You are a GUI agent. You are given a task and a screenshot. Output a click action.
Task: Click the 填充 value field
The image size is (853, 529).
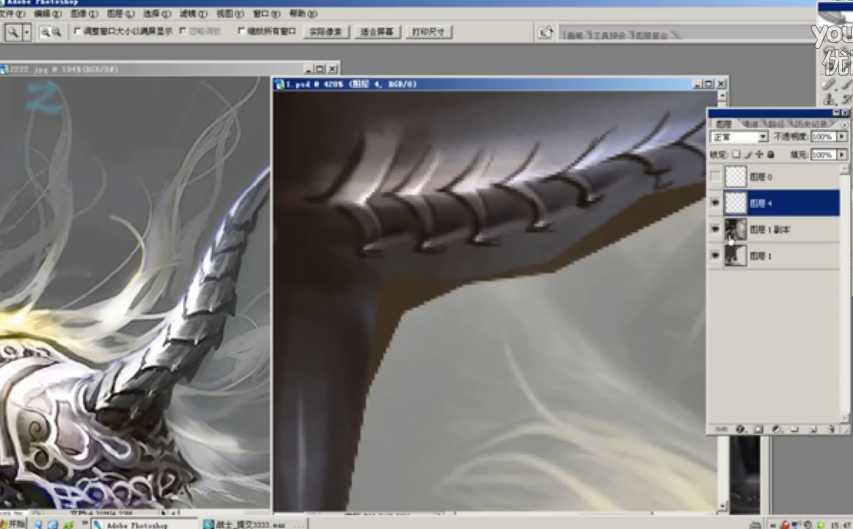click(823, 155)
